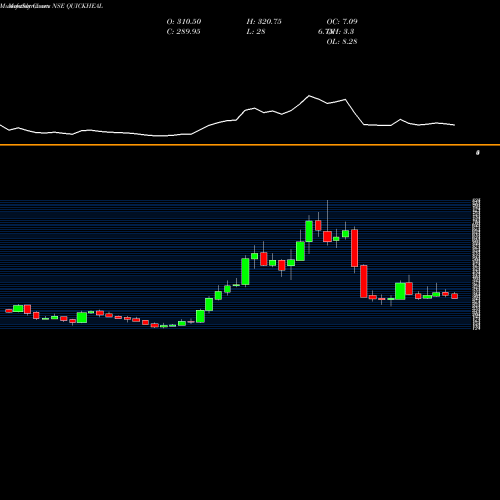Select the low value L: 28
The height and width of the screenshot is (500, 500).
click(x=256, y=32)
